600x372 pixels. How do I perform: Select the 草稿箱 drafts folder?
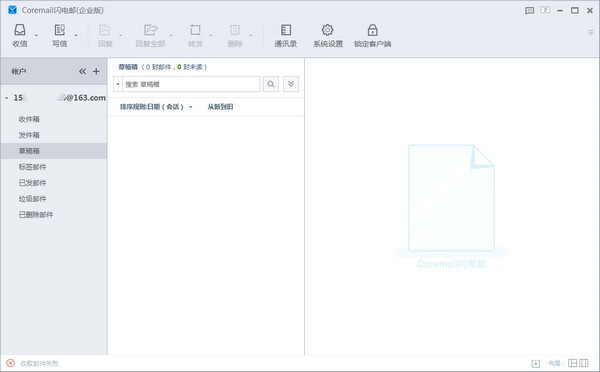(x=54, y=151)
